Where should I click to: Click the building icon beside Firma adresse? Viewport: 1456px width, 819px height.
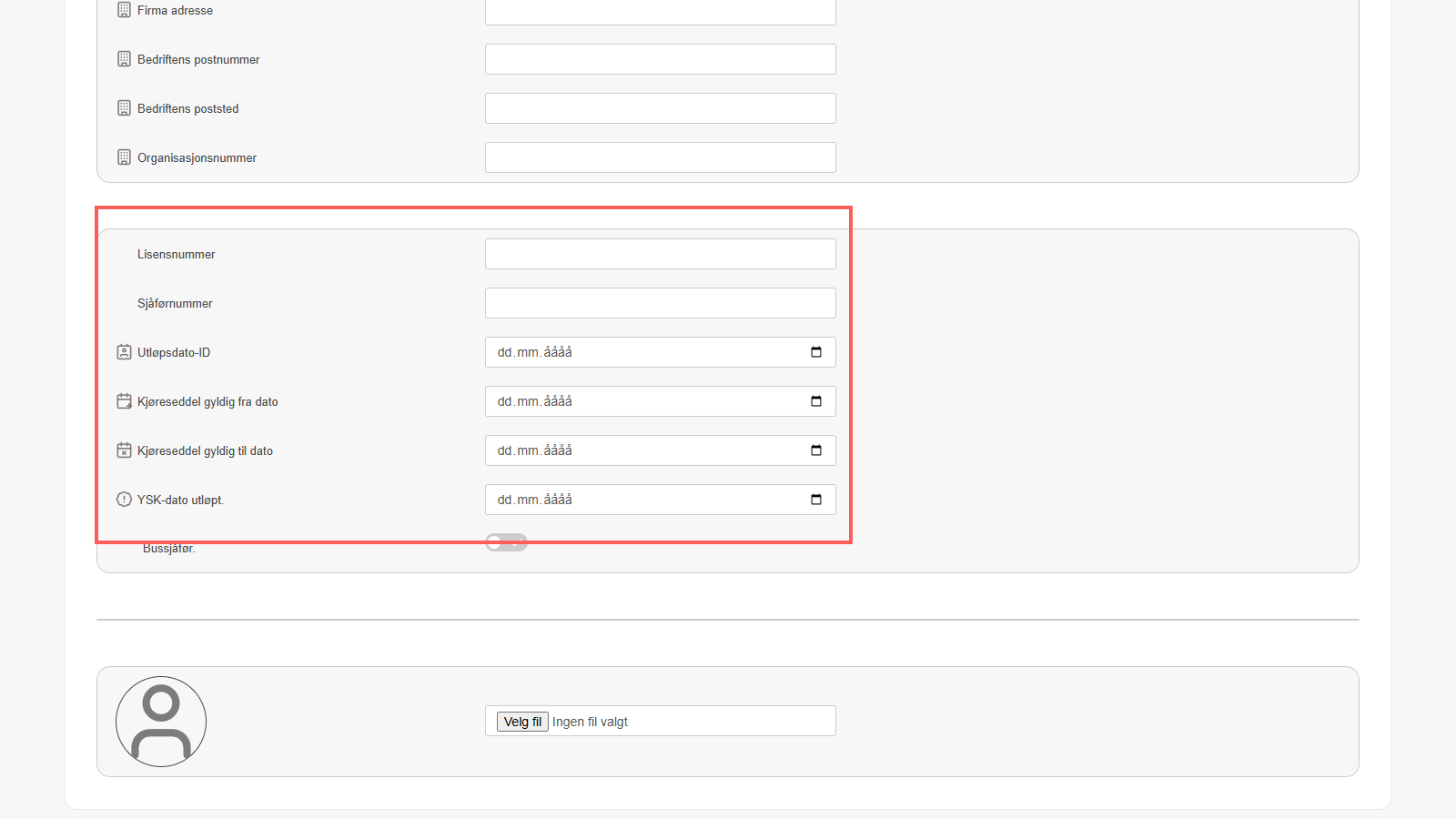click(125, 10)
